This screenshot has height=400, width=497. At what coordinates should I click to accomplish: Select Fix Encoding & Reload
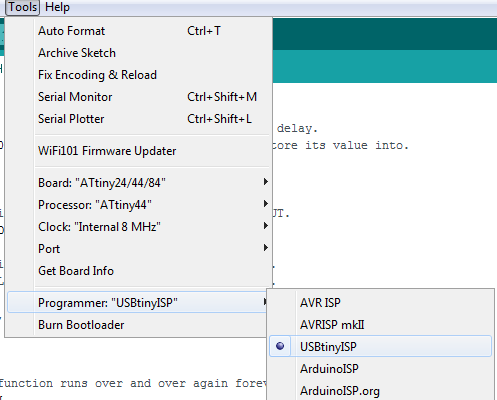tap(138, 75)
